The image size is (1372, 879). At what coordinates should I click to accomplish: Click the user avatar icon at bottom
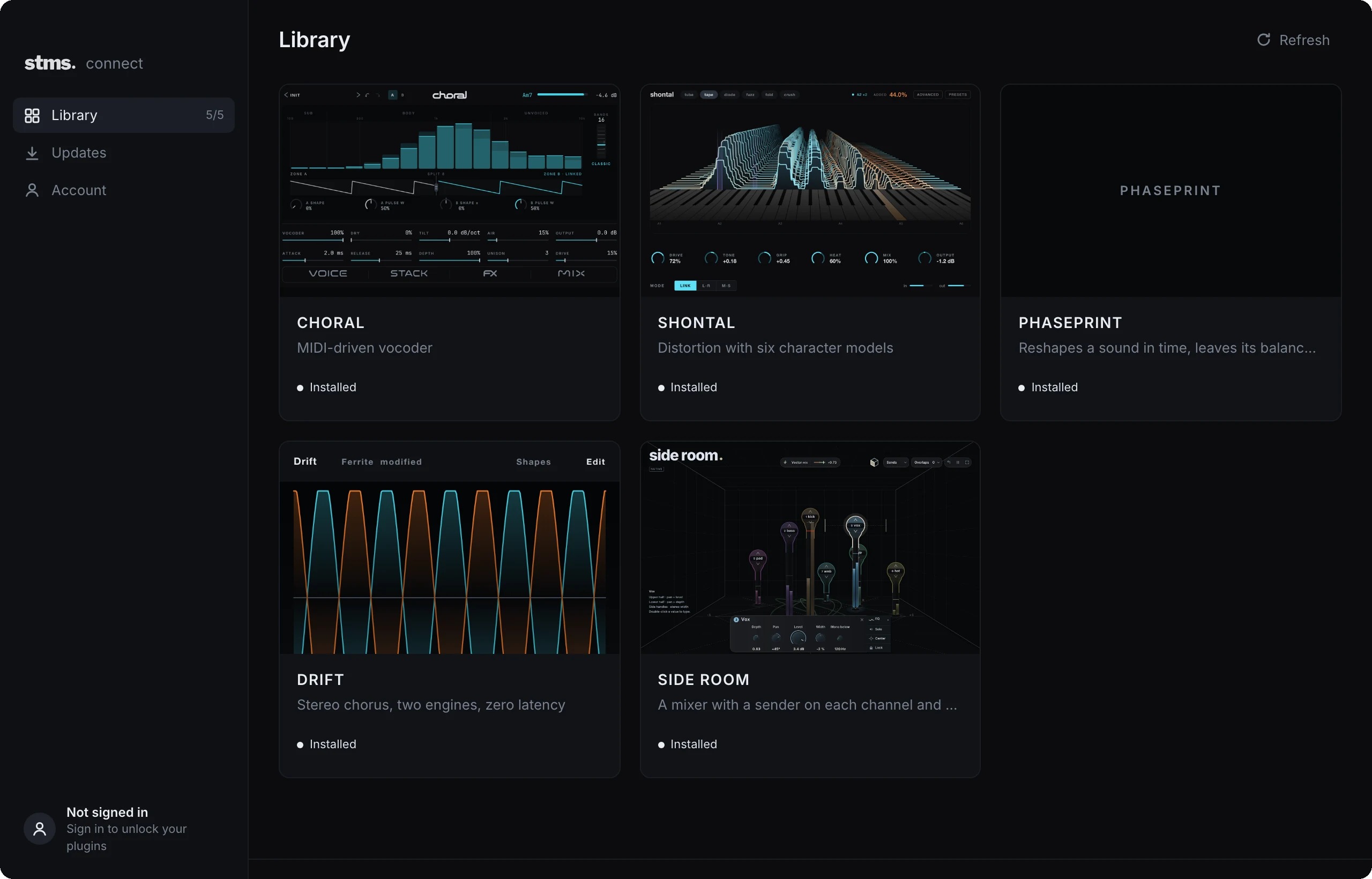(39, 828)
